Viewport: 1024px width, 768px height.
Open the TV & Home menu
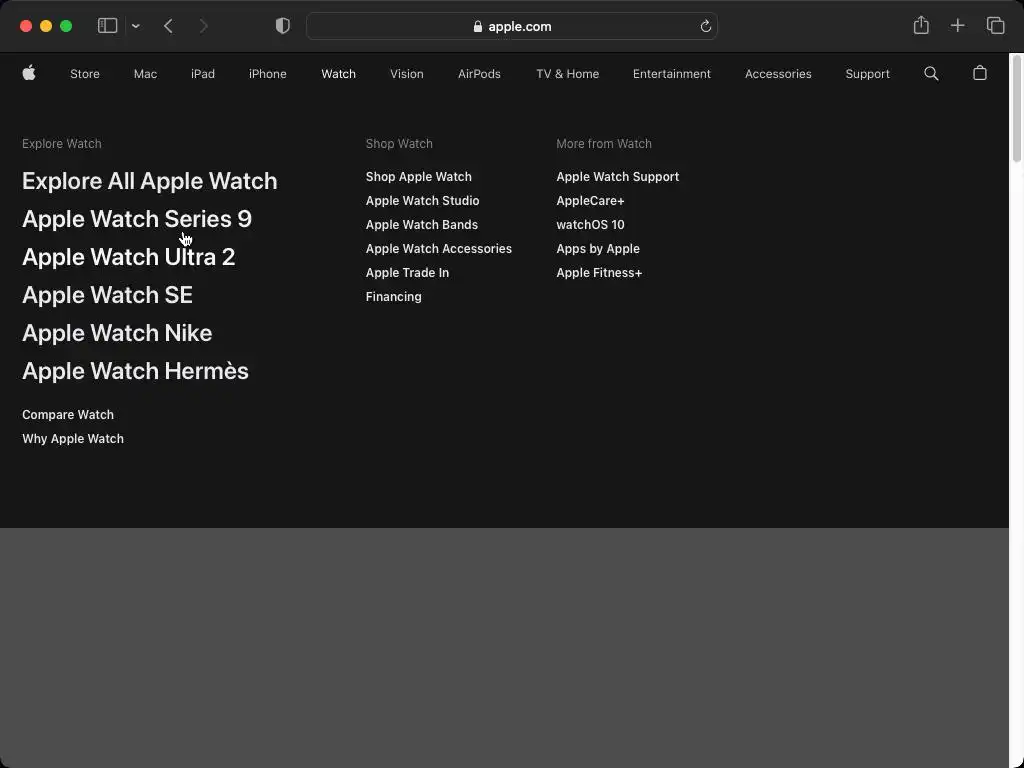click(568, 74)
